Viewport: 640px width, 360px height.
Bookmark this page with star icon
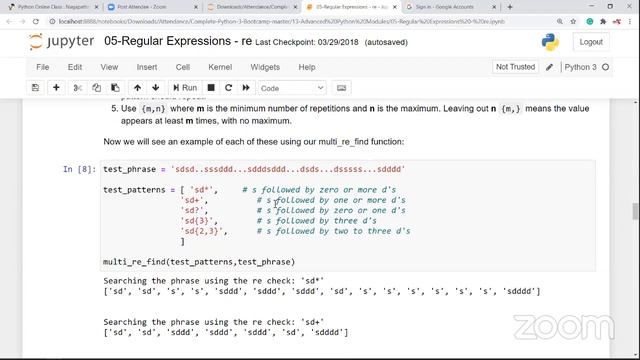tap(573, 21)
